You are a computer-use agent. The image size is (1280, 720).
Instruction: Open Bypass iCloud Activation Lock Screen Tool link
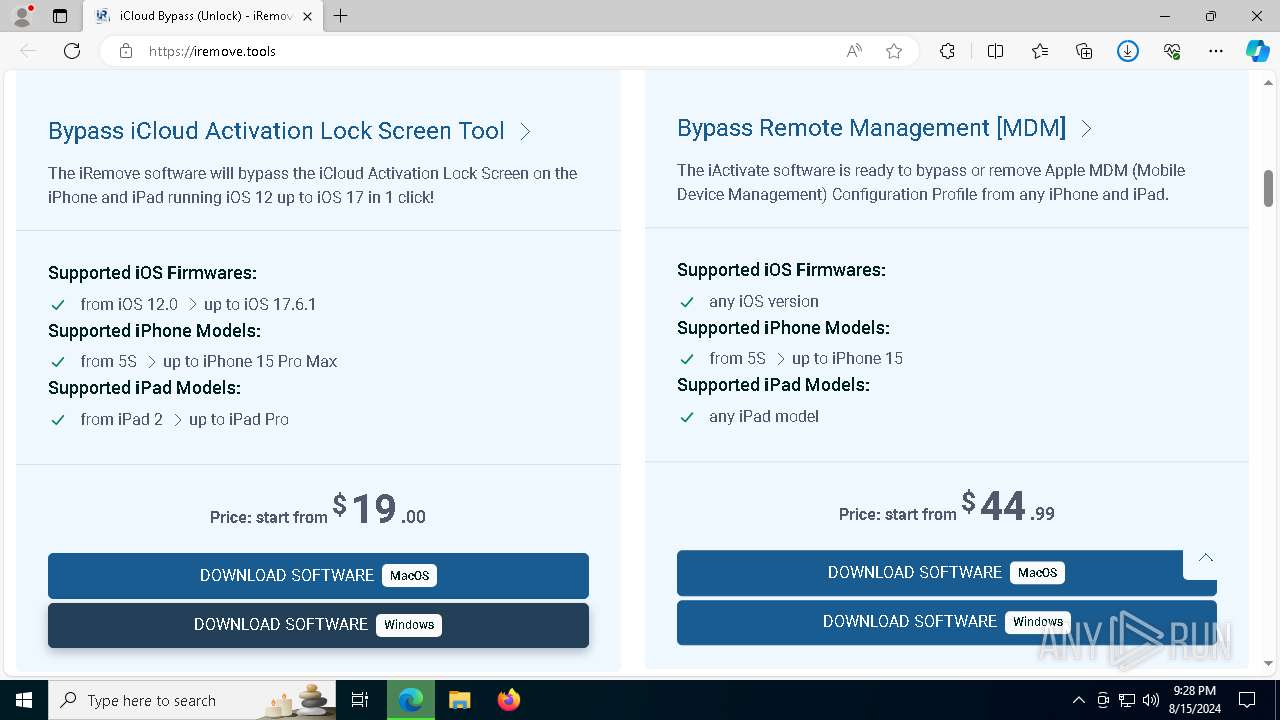coord(276,131)
